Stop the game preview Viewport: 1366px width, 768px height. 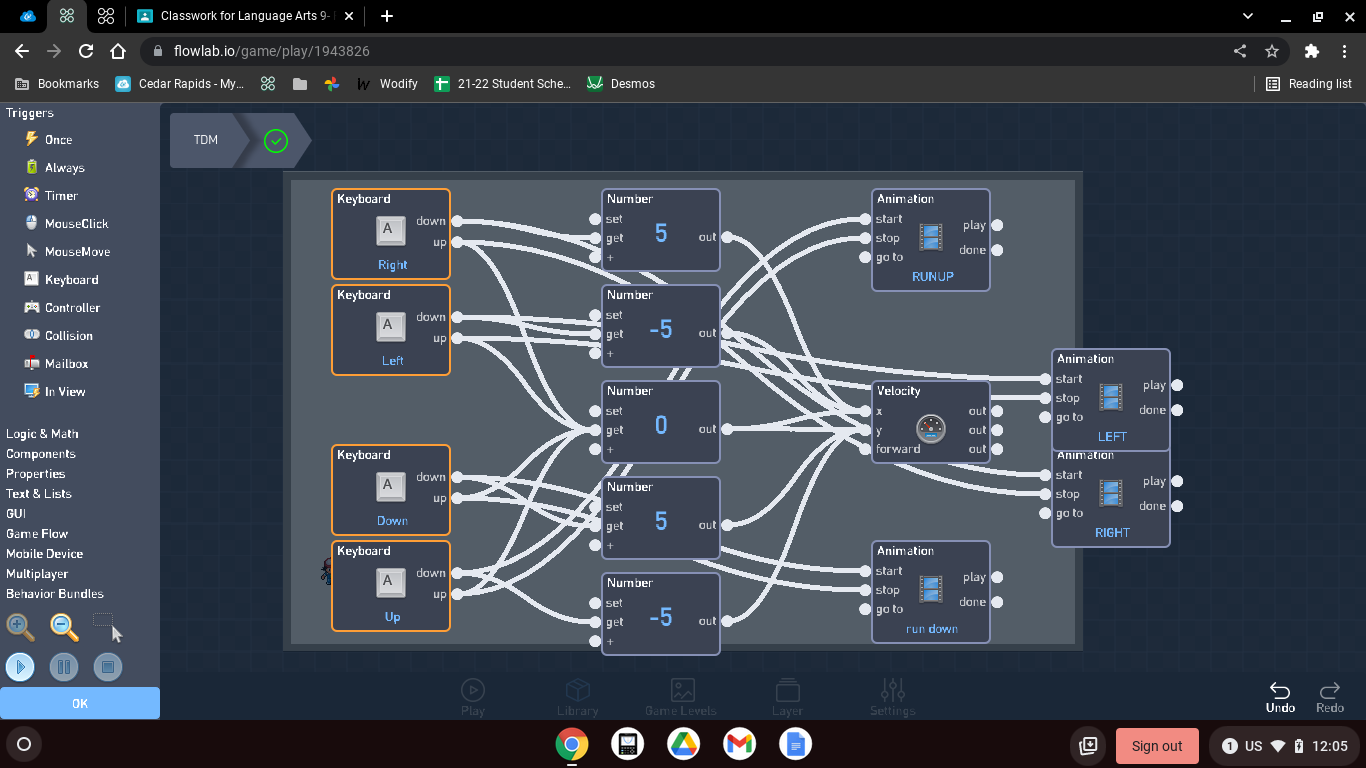[108, 666]
